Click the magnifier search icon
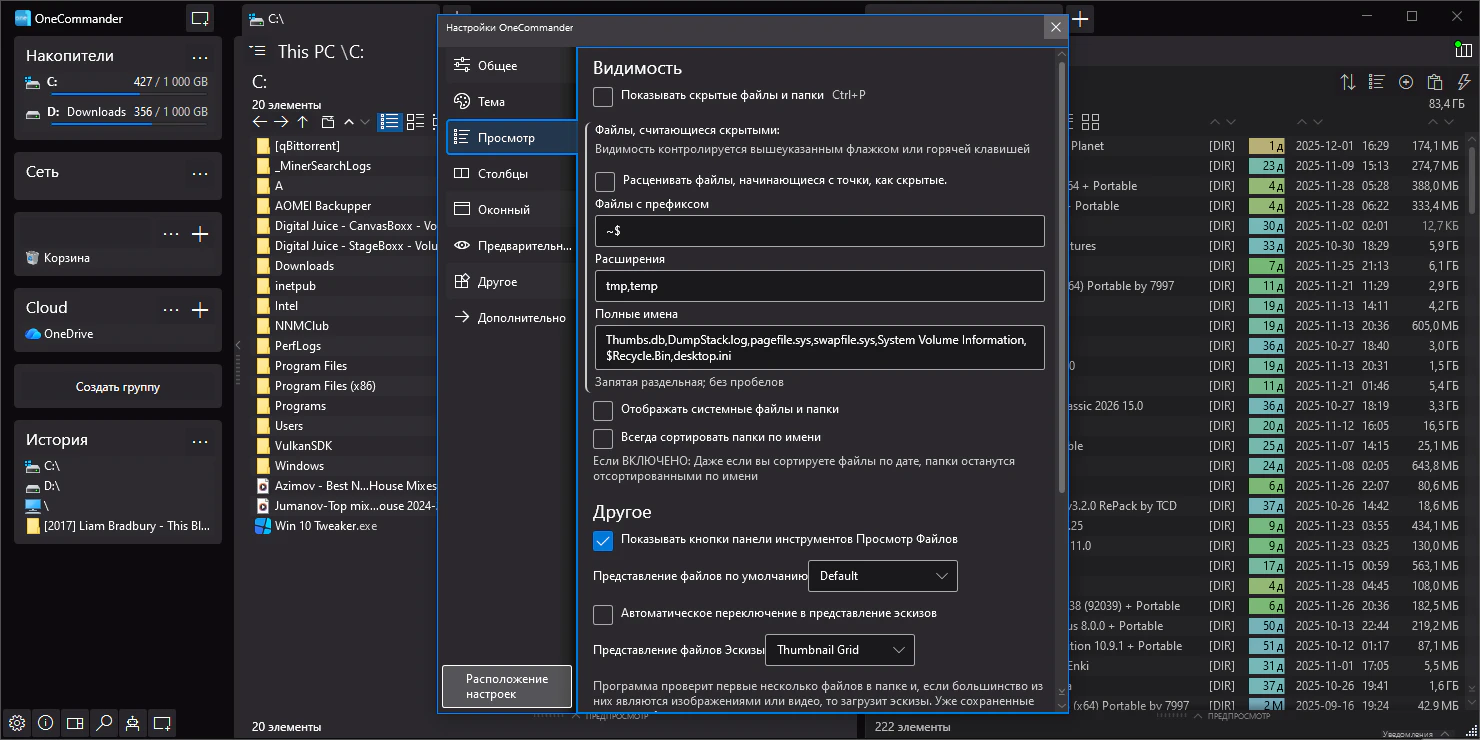The height and width of the screenshot is (740, 1480). tap(103, 722)
